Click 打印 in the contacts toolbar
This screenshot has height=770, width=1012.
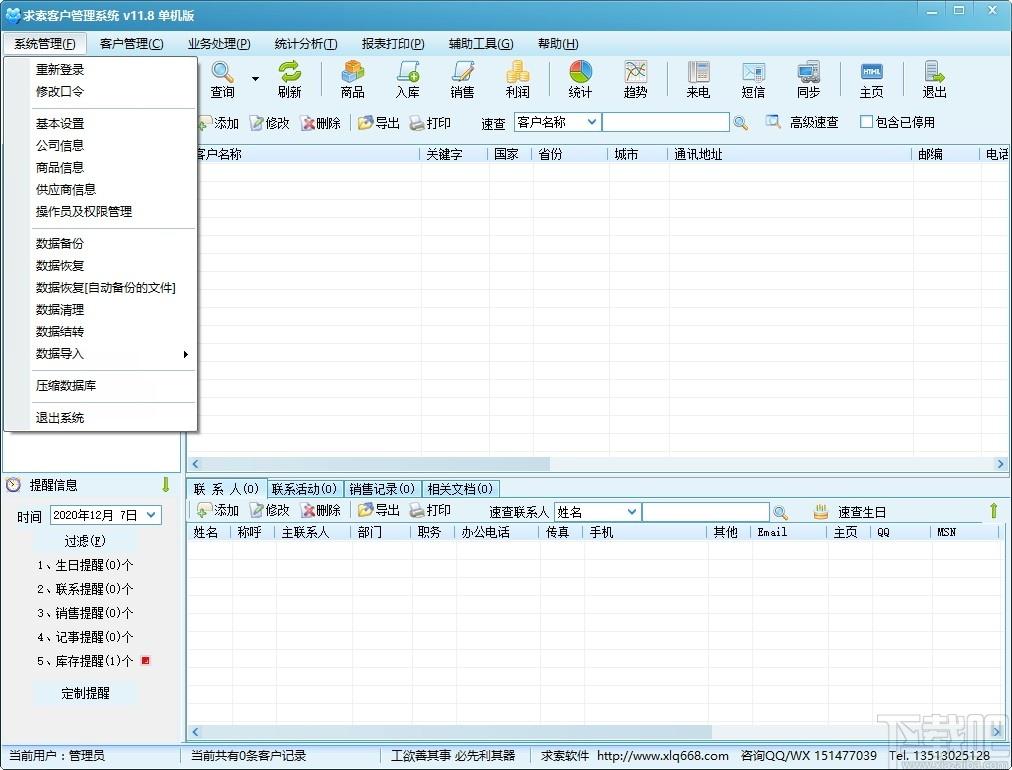tap(430, 510)
